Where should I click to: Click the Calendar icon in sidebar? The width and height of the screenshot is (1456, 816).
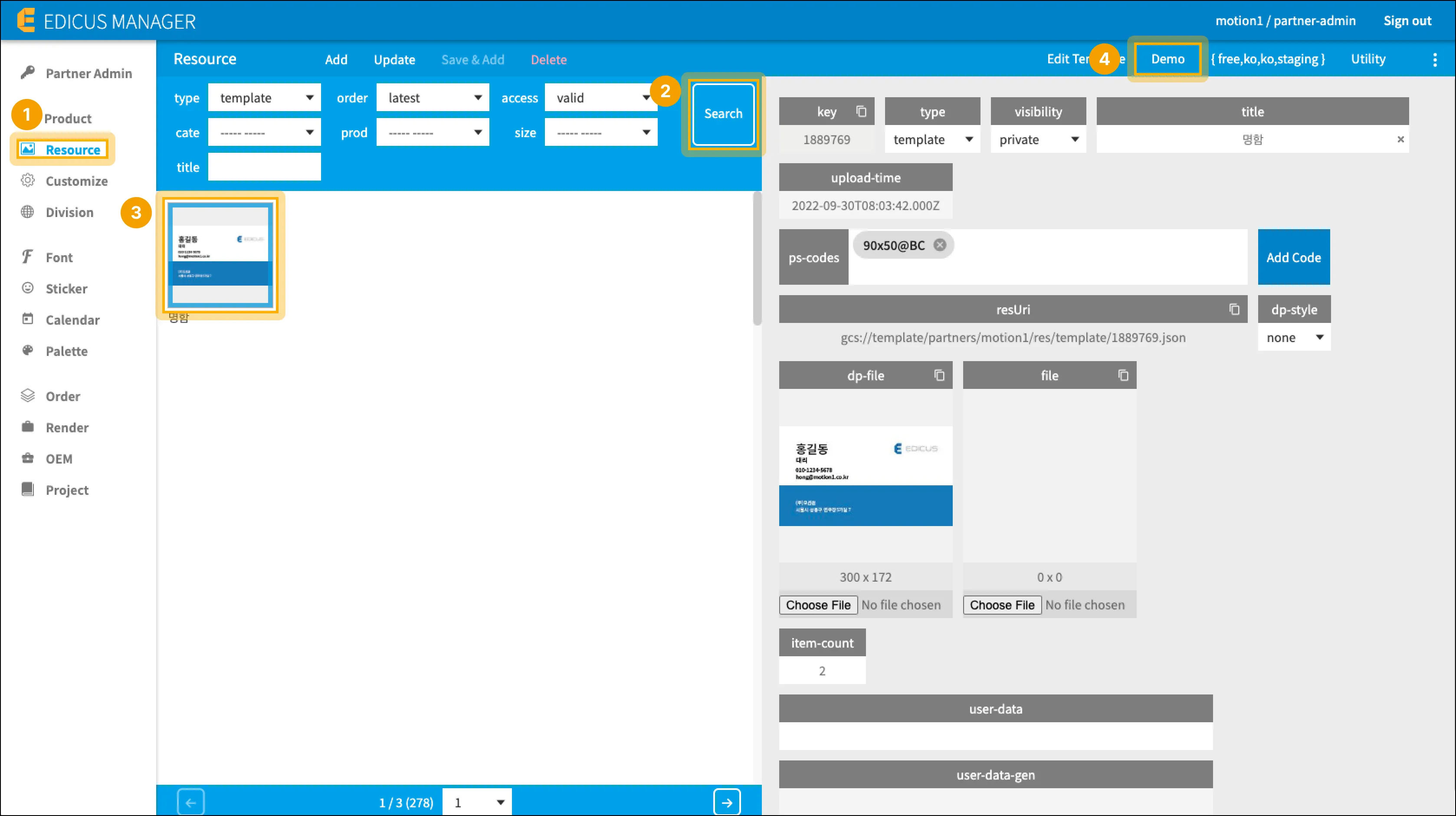[x=28, y=319]
